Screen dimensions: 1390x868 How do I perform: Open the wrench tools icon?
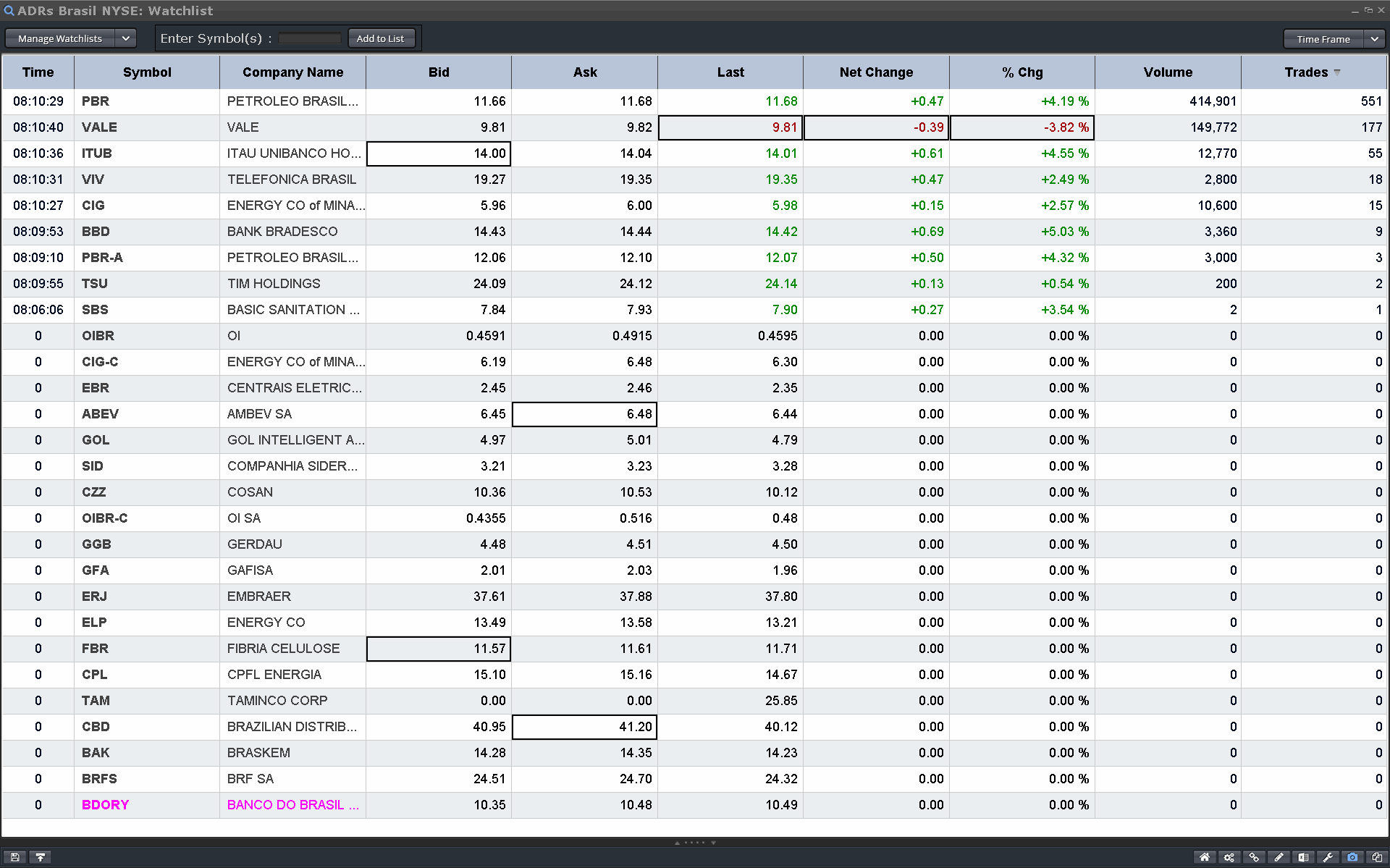pos(1328,857)
